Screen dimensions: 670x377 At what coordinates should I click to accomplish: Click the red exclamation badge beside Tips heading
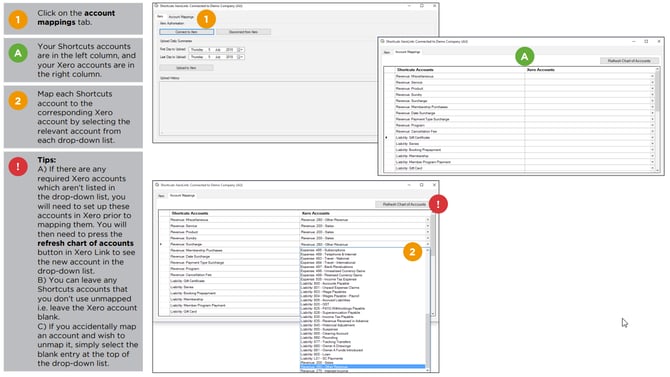click(18, 167)
